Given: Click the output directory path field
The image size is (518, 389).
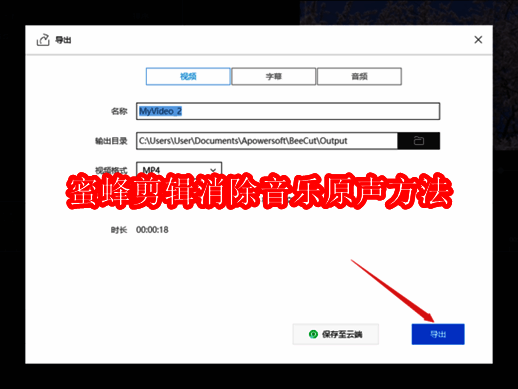Looking at the screenshot, I should pyautogui.click(x=267, y=141).
